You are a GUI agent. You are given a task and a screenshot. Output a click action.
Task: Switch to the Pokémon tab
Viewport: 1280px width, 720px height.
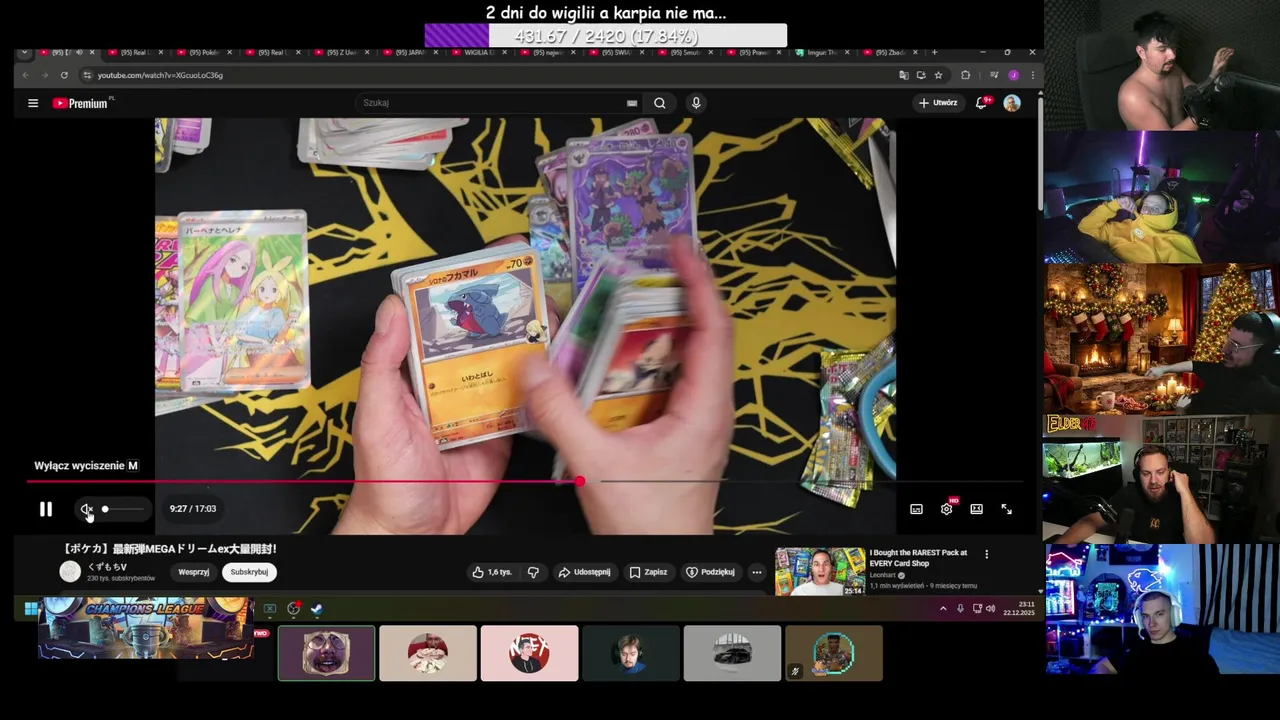click(205, 52)
